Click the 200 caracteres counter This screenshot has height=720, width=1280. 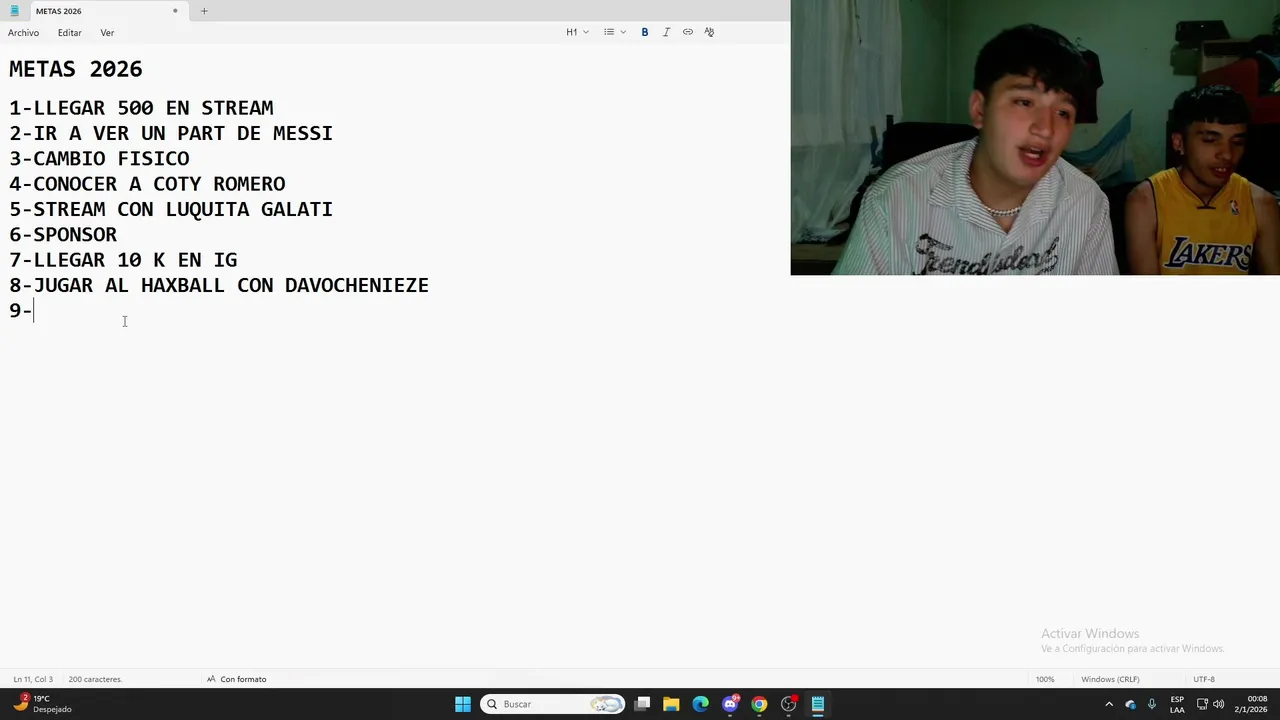coord(95,679)
